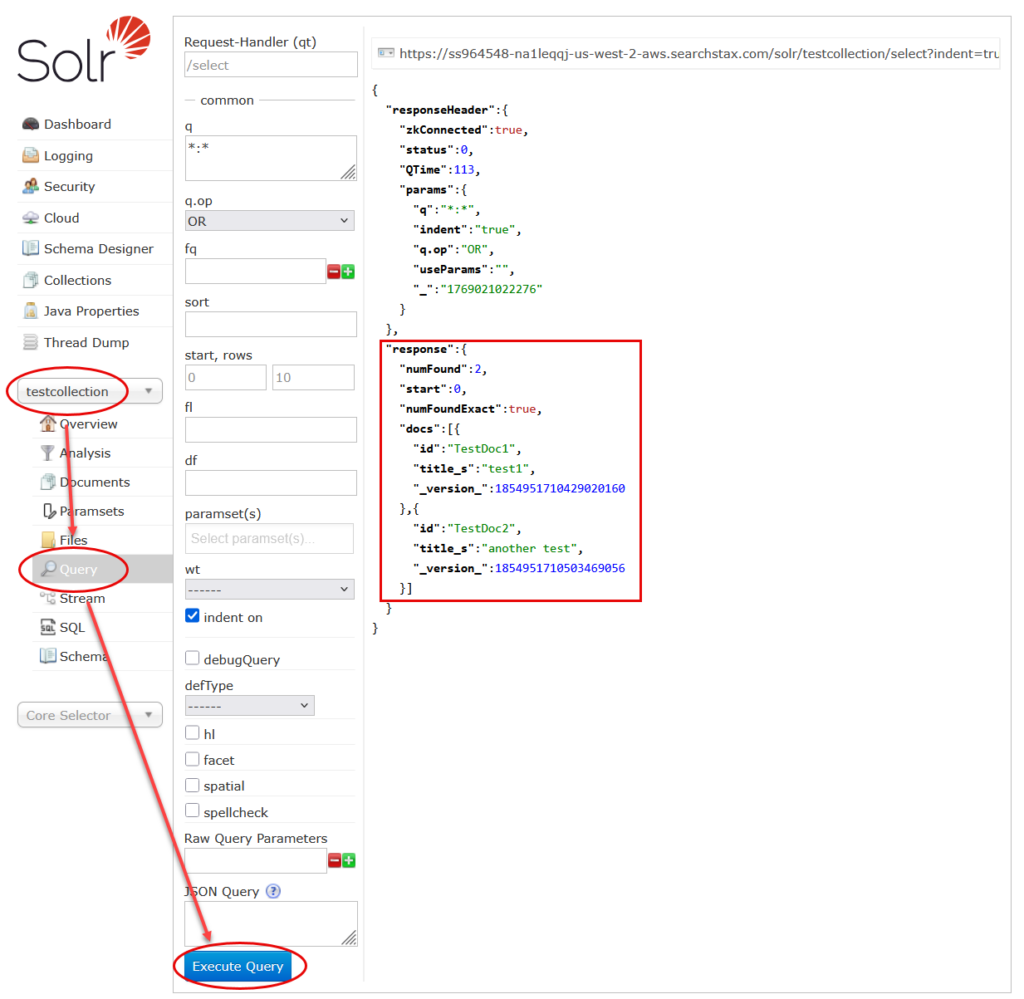Open the Core Selector dropdown
The height and width of the screenshot is (999, 1024).
point(89,715)
